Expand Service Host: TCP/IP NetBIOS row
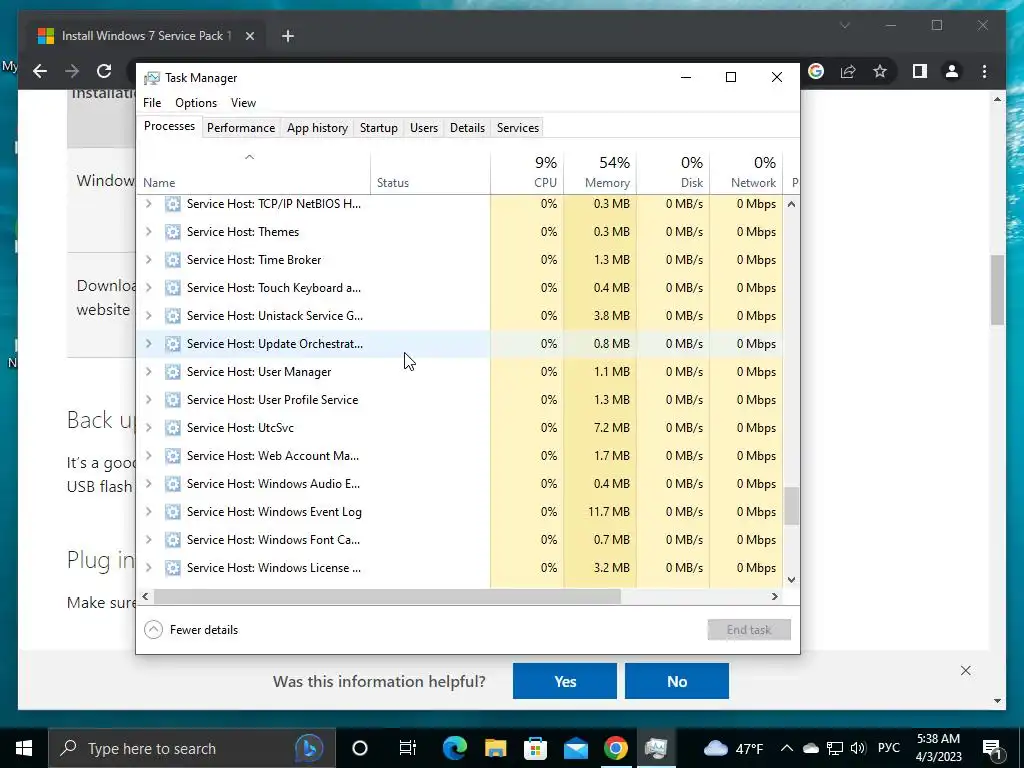This screenshot has height=768, width=1024. (149, 204)
